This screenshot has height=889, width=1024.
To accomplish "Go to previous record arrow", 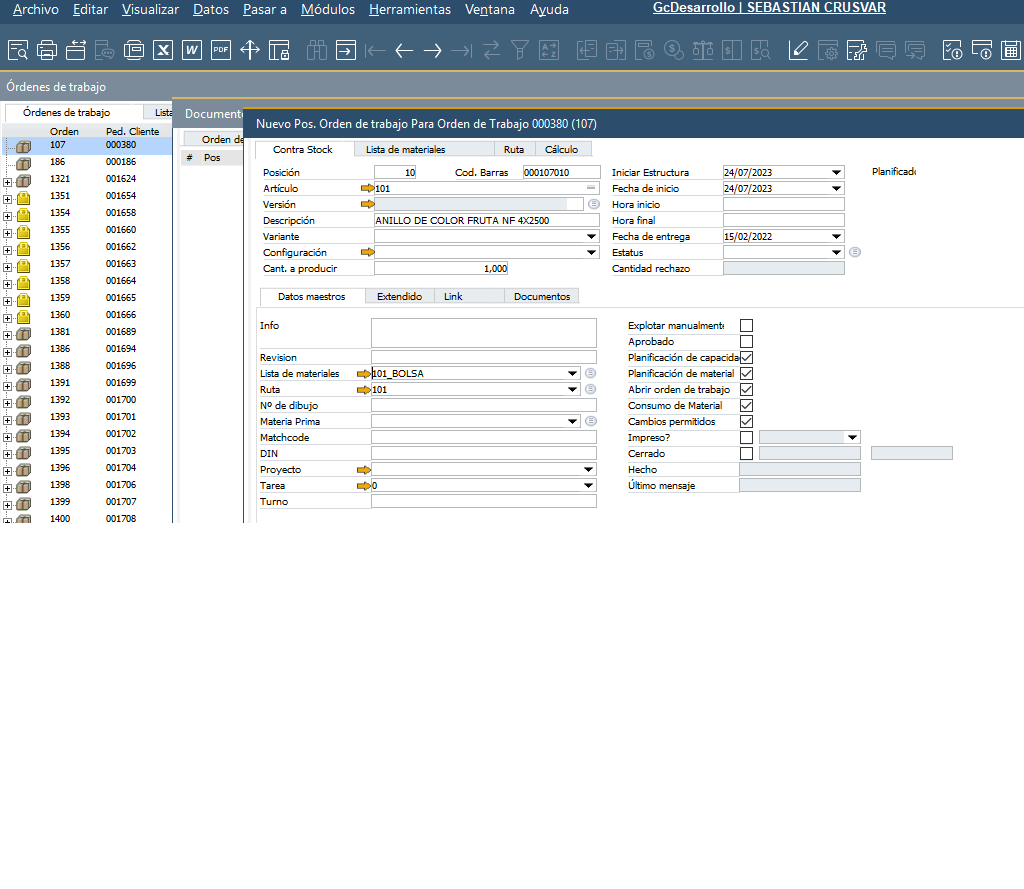I will click(x=404, y=50).
